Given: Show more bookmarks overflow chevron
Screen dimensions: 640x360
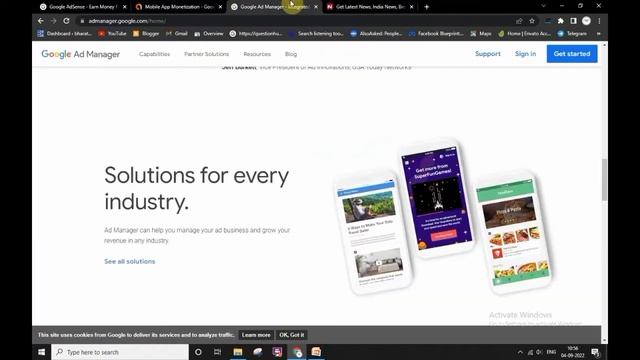Looking at the screenshot, I should 598,33.
